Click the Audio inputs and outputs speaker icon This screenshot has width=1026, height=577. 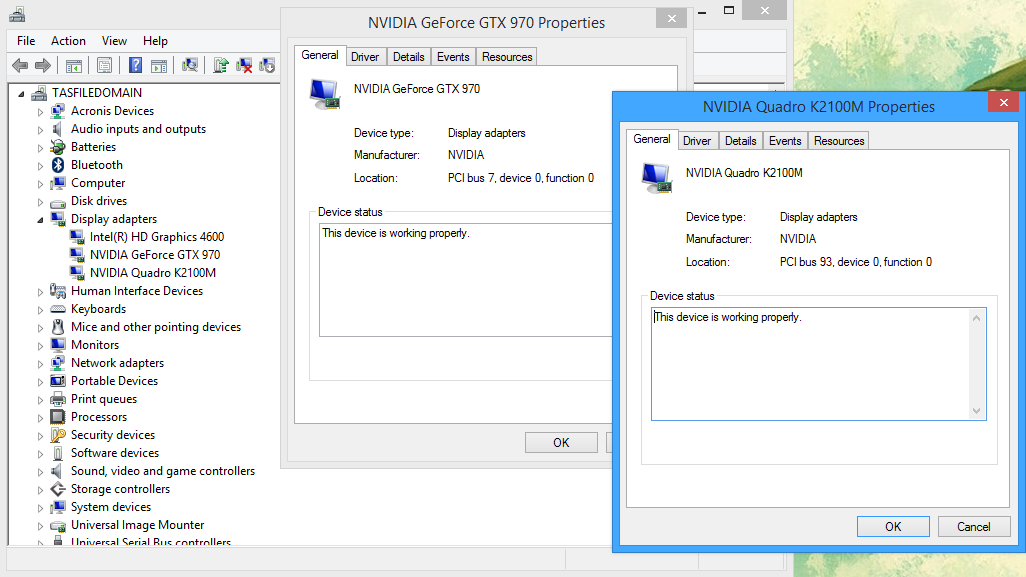(x=57, y=129)
